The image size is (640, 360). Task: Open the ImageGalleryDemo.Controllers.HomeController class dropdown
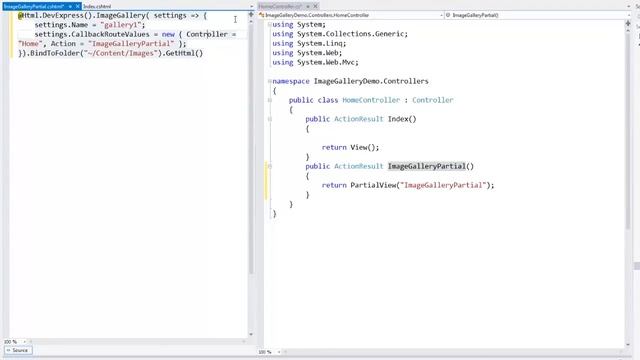pyautogui.click(x=351, y=15)
